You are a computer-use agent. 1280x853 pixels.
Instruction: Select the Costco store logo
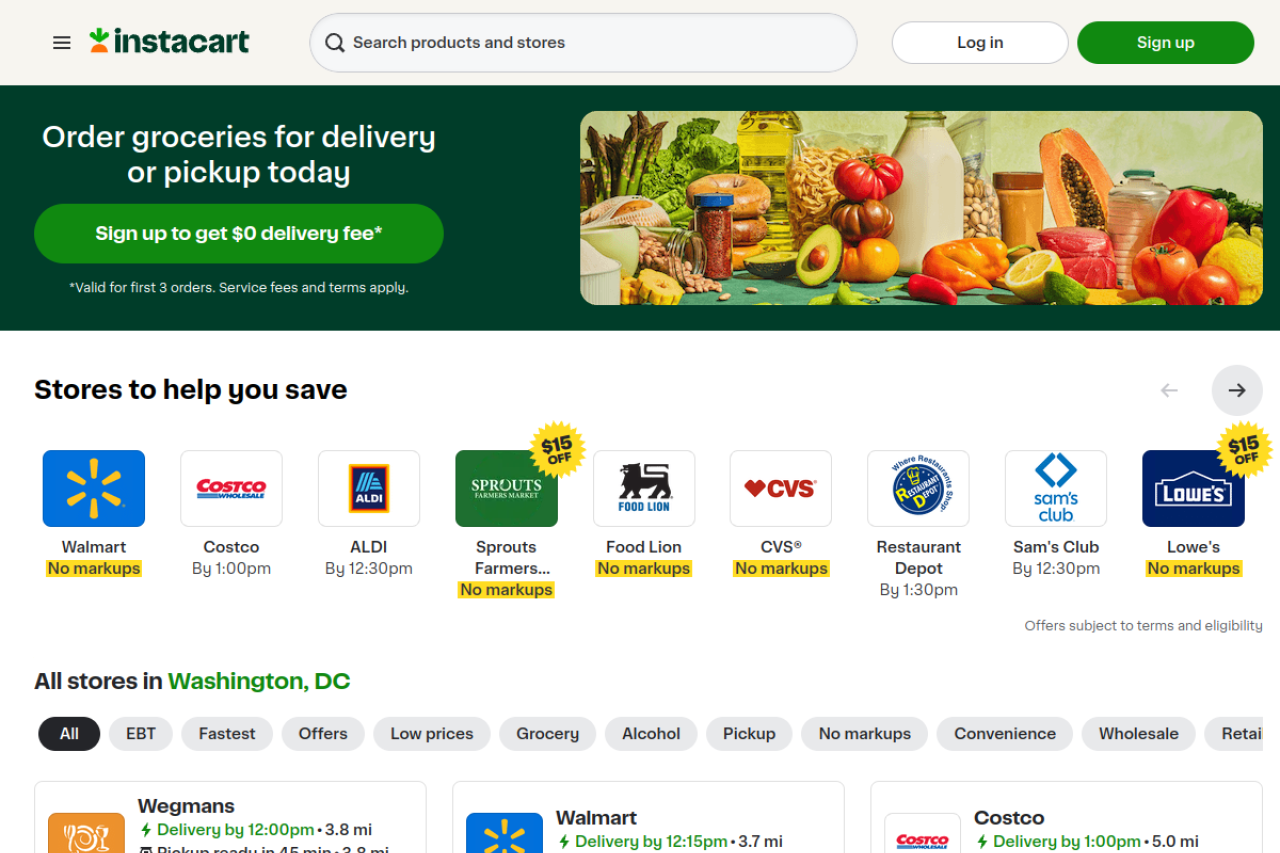click(231, 488)
